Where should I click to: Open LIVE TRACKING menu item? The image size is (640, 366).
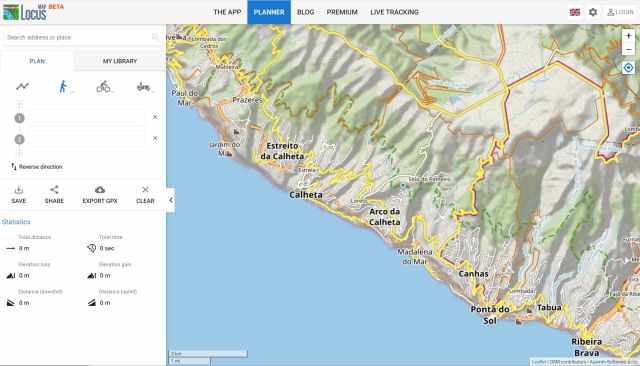pos(394,12)
